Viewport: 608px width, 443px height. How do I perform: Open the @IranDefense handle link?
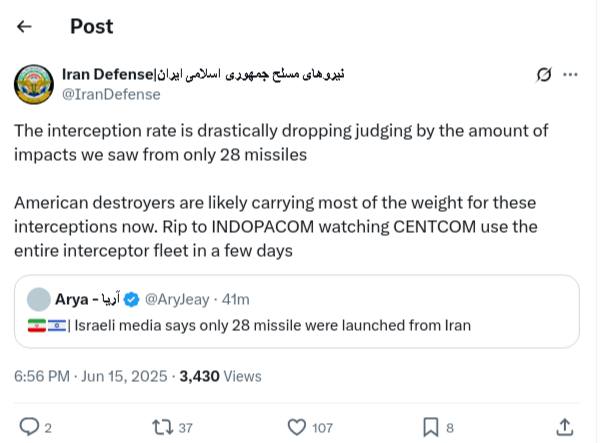click(111, 94)
